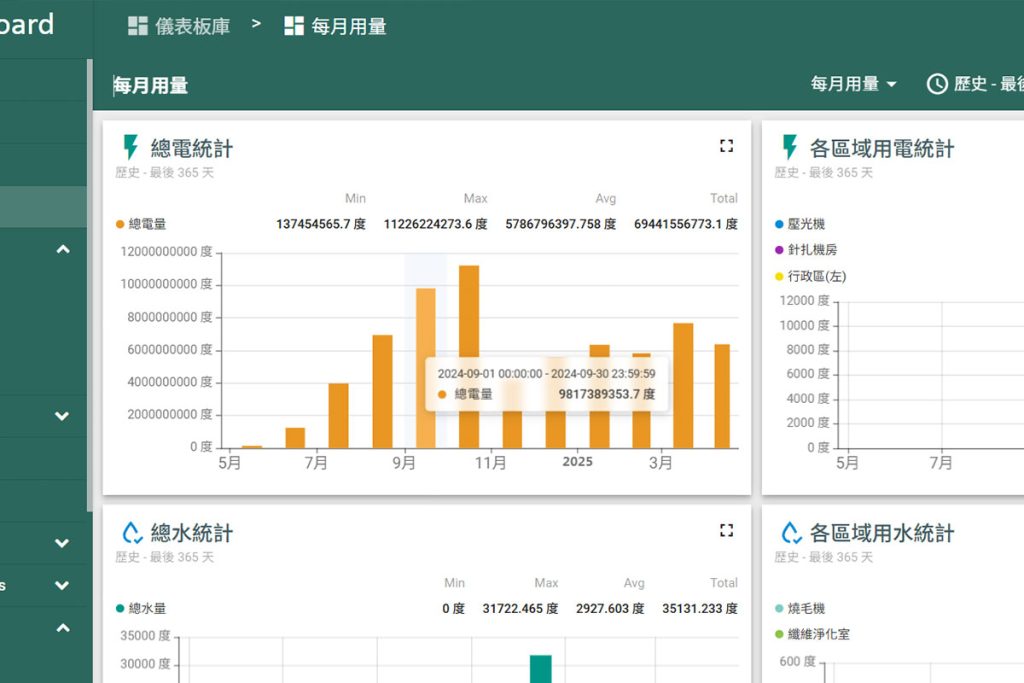Image resolution: width=1024 pixels, height=683 pixels.
Task: Click lightning icon of 各區域用電統計
Action: pyautogui.click(x=790, y=148)
